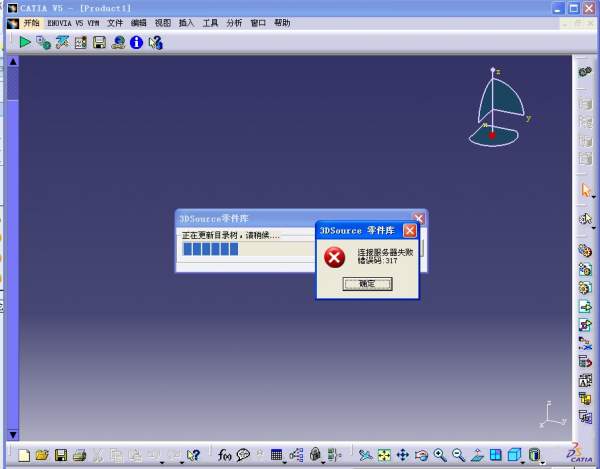
Task: Open dropdown arrow beside view mode cylinder
Action: coord(542,463)
